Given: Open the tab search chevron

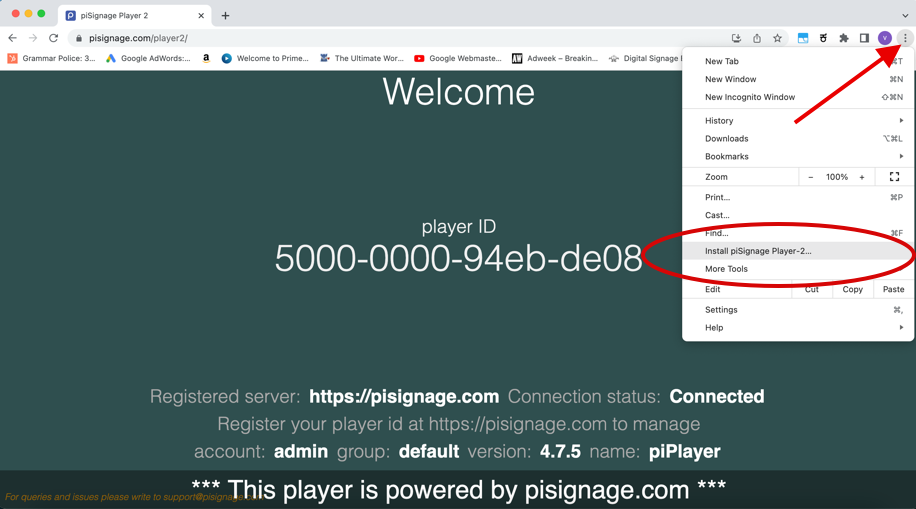Looking at the screenshot, I should (905, 16).
